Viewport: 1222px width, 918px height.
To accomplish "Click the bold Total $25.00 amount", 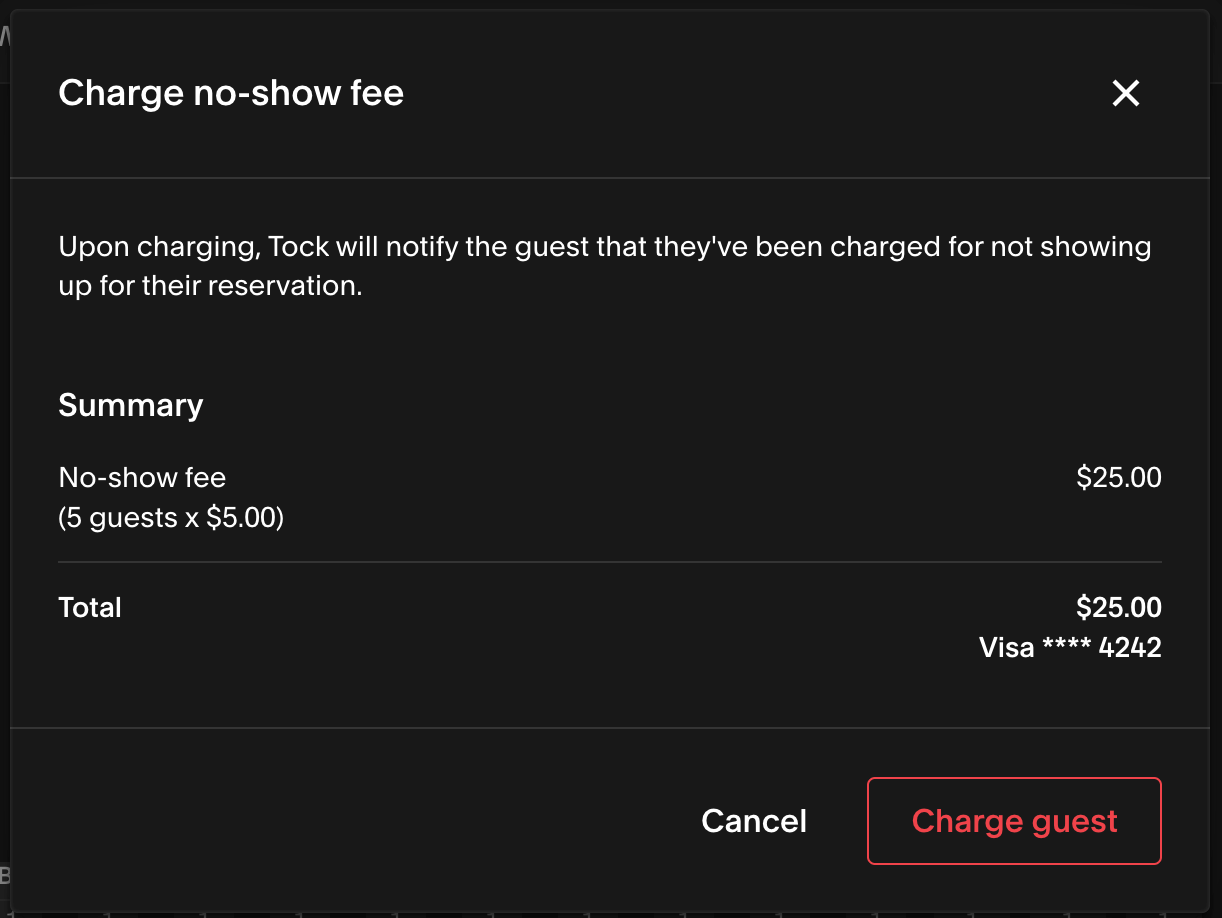I will pyautogui.click(x=1119, y=607).
